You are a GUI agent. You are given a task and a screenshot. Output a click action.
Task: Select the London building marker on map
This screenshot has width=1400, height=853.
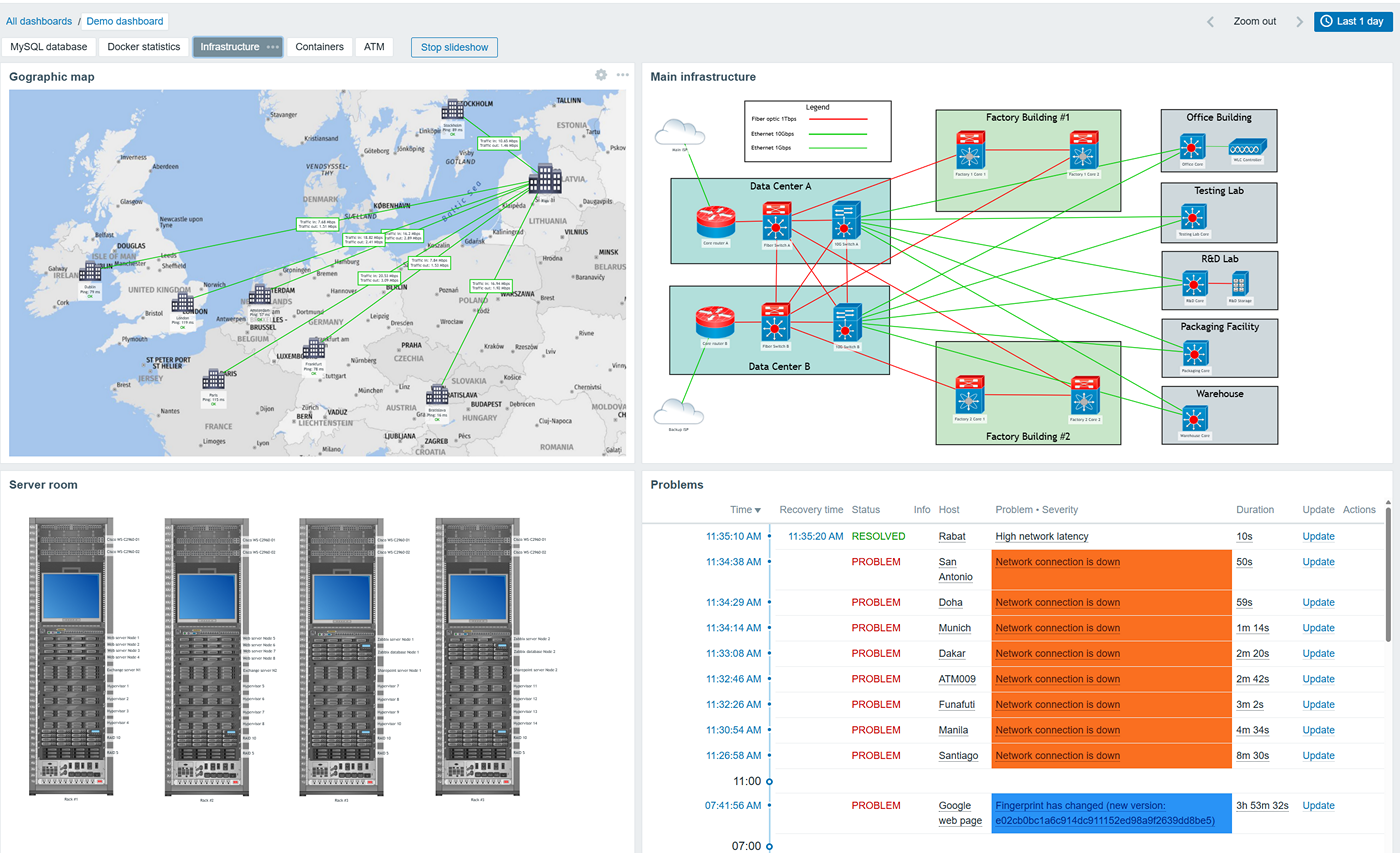(182, 303)
